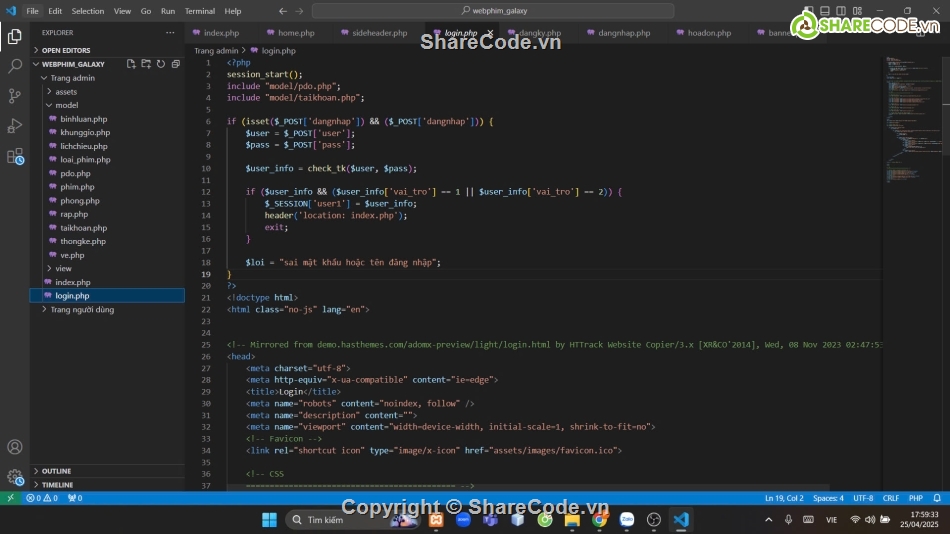Screen dimensions: 950x534
Task: Click the New File icon in Explorer
Action: point(131,64)
